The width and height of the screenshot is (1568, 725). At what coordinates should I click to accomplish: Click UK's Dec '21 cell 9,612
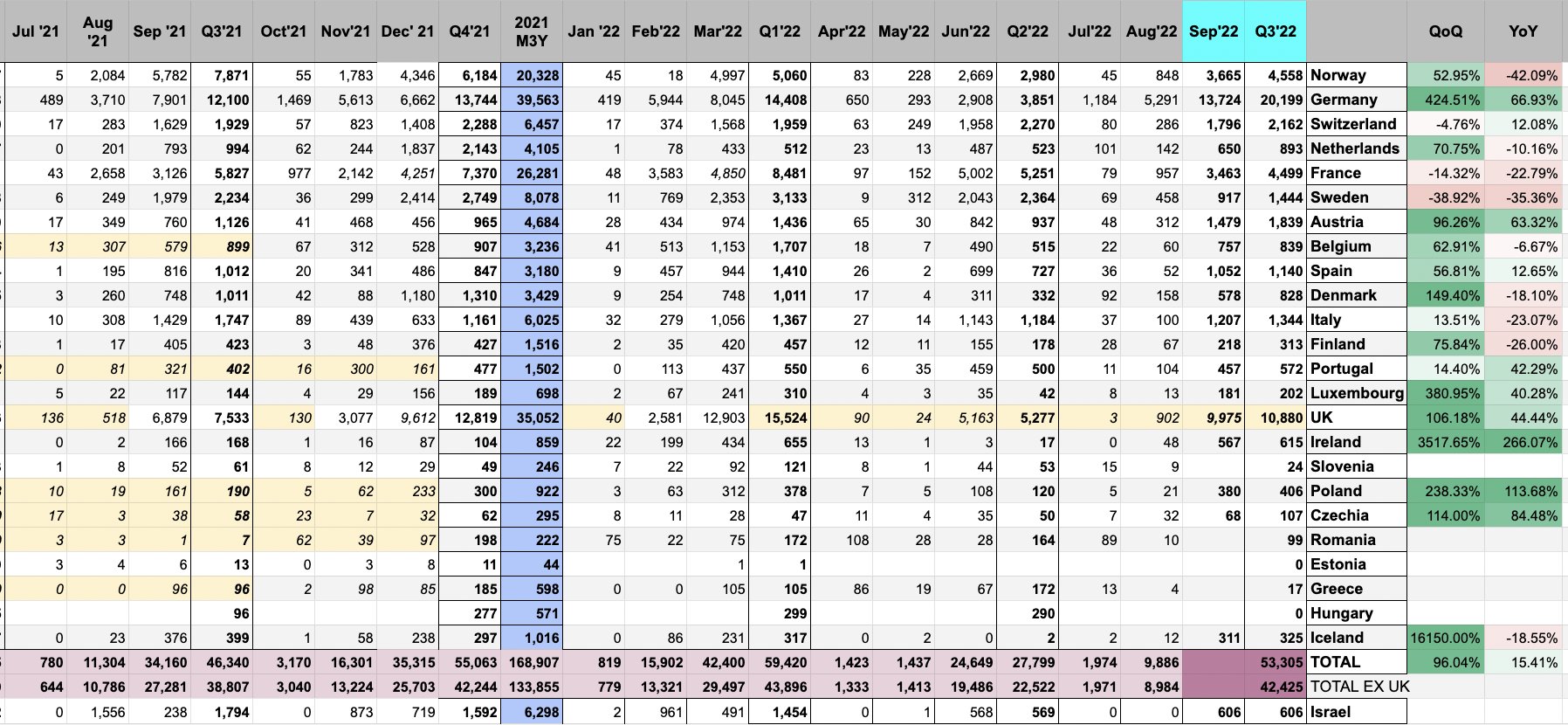tap(408, 418)
